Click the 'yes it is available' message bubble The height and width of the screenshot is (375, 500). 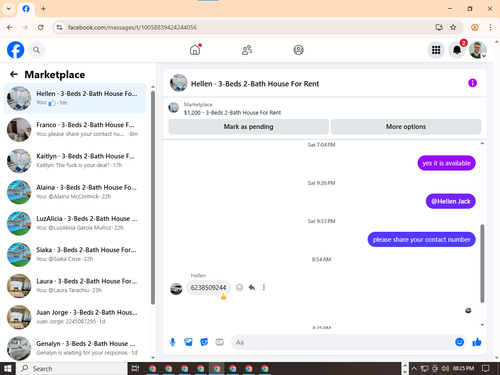pyautogui.click(x=446, y=163)
